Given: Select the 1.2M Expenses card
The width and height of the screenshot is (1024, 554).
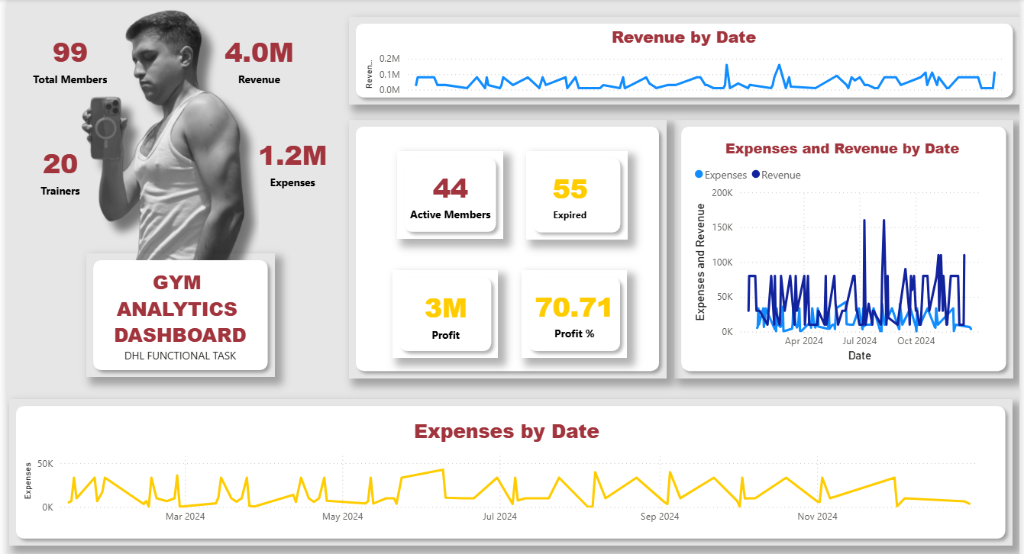Looking at the screenshot, I should [292, 165].
